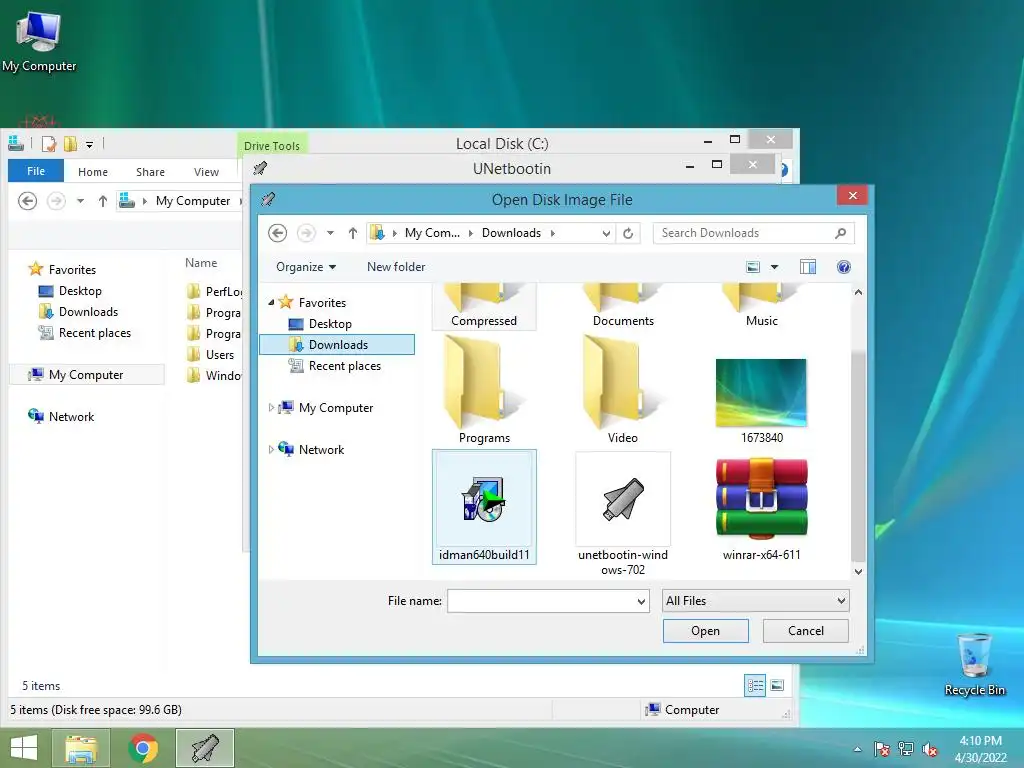Select Recent places in dialog sidebar

(336, 366)
